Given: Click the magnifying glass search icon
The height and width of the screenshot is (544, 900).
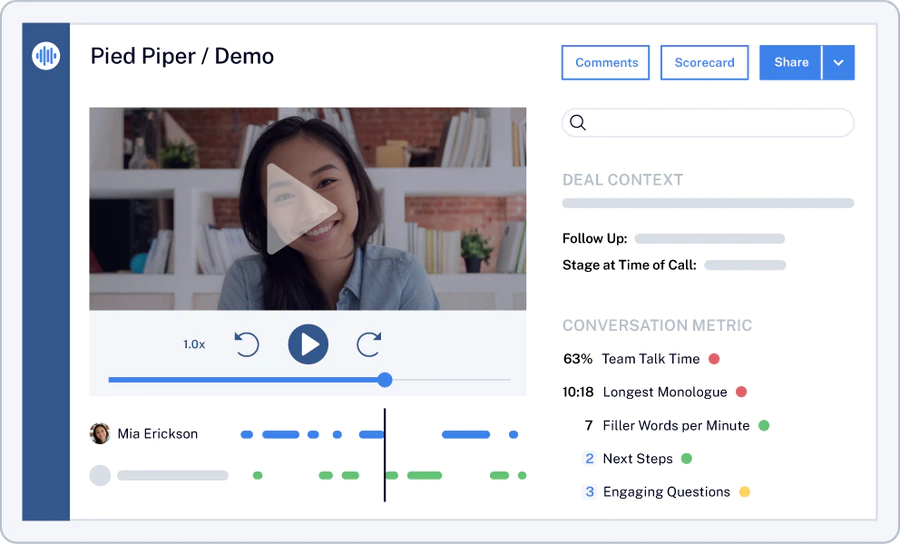Looking at the screenshot, I should [578, 122].
